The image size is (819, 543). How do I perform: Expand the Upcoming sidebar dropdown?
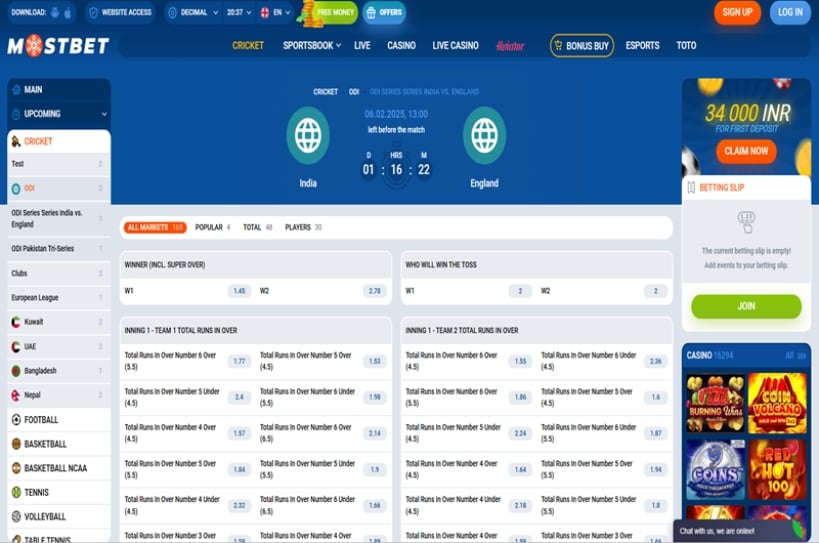pyautogui.click(x=59, y=114)
